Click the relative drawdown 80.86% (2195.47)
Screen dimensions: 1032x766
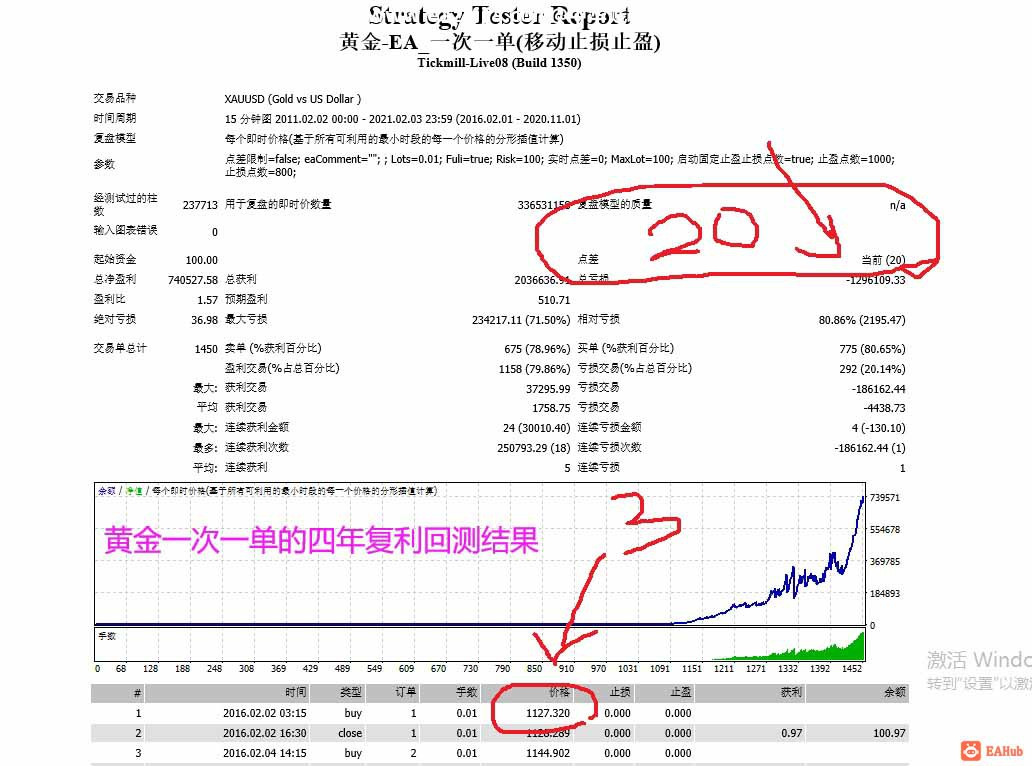click(862, 320)
